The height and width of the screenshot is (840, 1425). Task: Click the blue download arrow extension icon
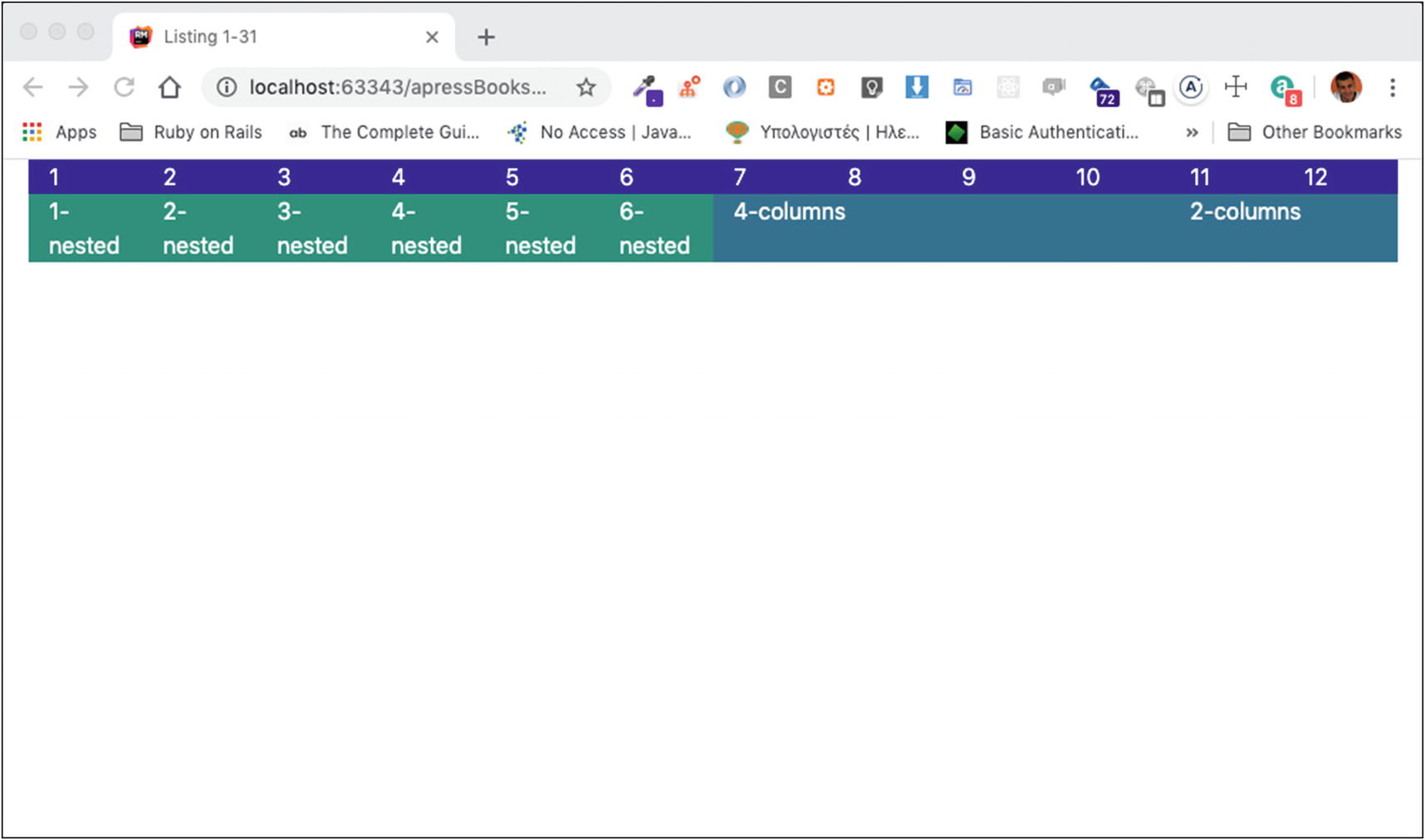point(917,87)
